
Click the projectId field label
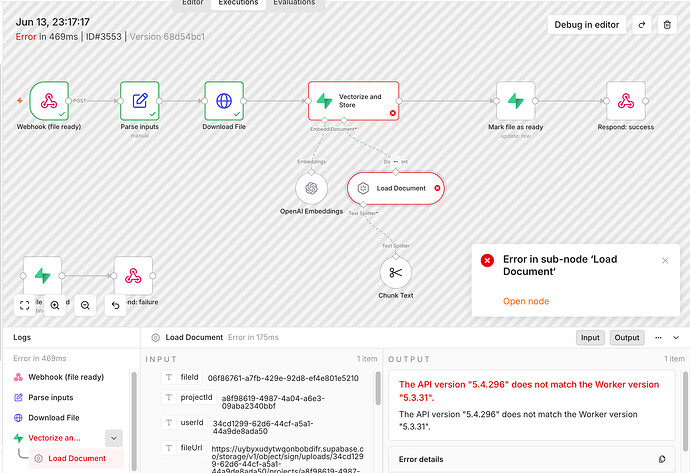196,397
